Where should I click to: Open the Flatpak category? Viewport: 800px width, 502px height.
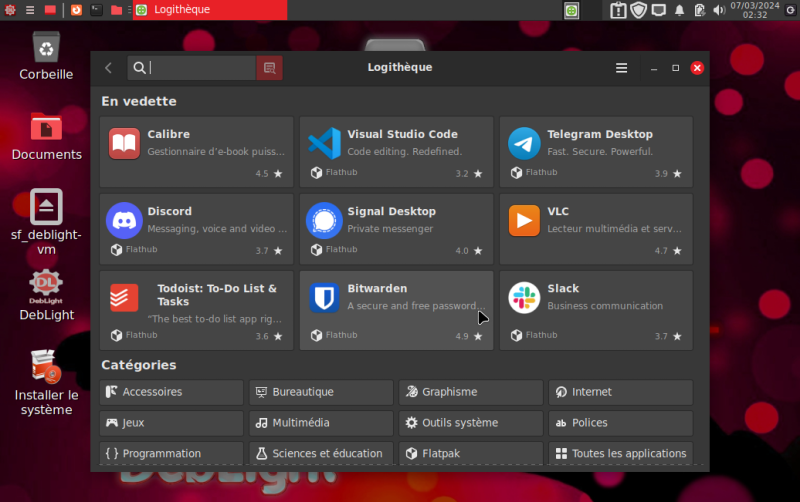[x=471, y=453]
